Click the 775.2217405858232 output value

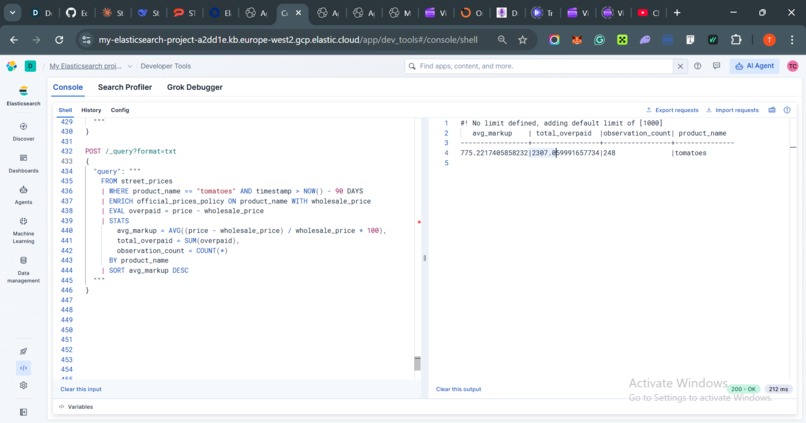point(494,153)
